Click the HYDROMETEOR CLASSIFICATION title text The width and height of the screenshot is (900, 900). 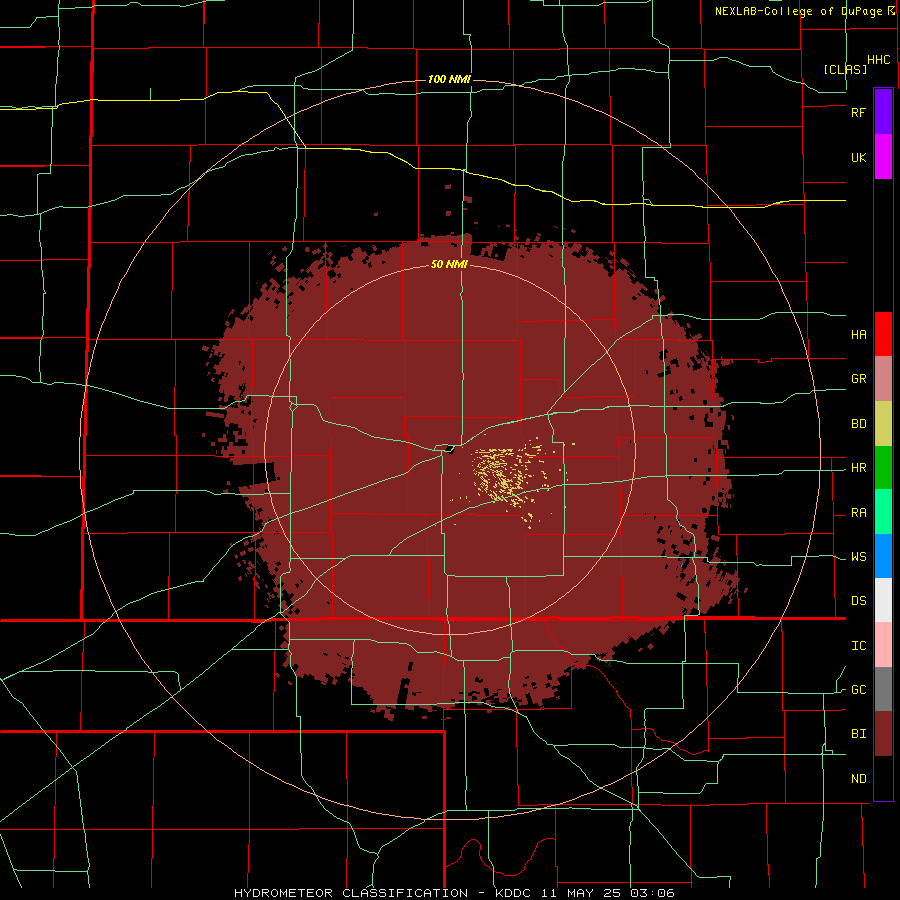tap(351, 893)
